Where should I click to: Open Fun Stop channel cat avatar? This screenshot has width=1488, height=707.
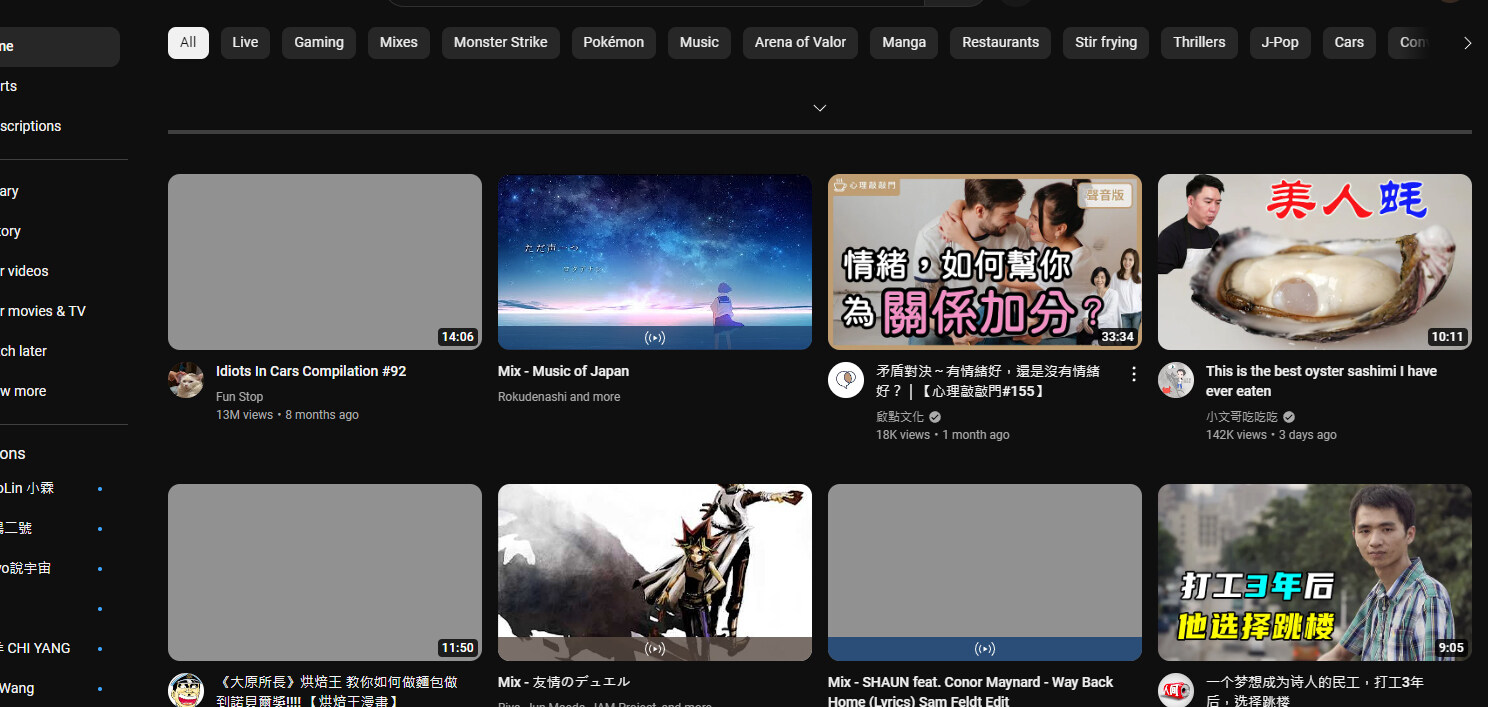click(186, 380)
